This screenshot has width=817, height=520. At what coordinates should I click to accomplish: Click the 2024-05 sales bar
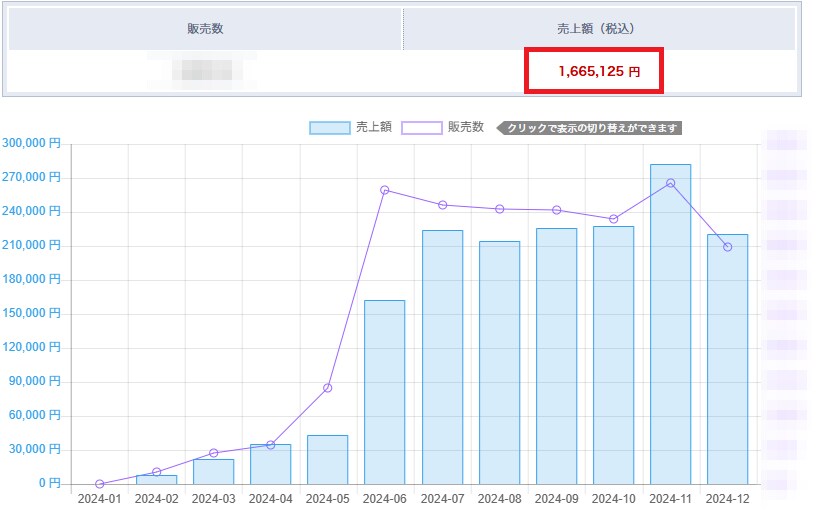327,460
